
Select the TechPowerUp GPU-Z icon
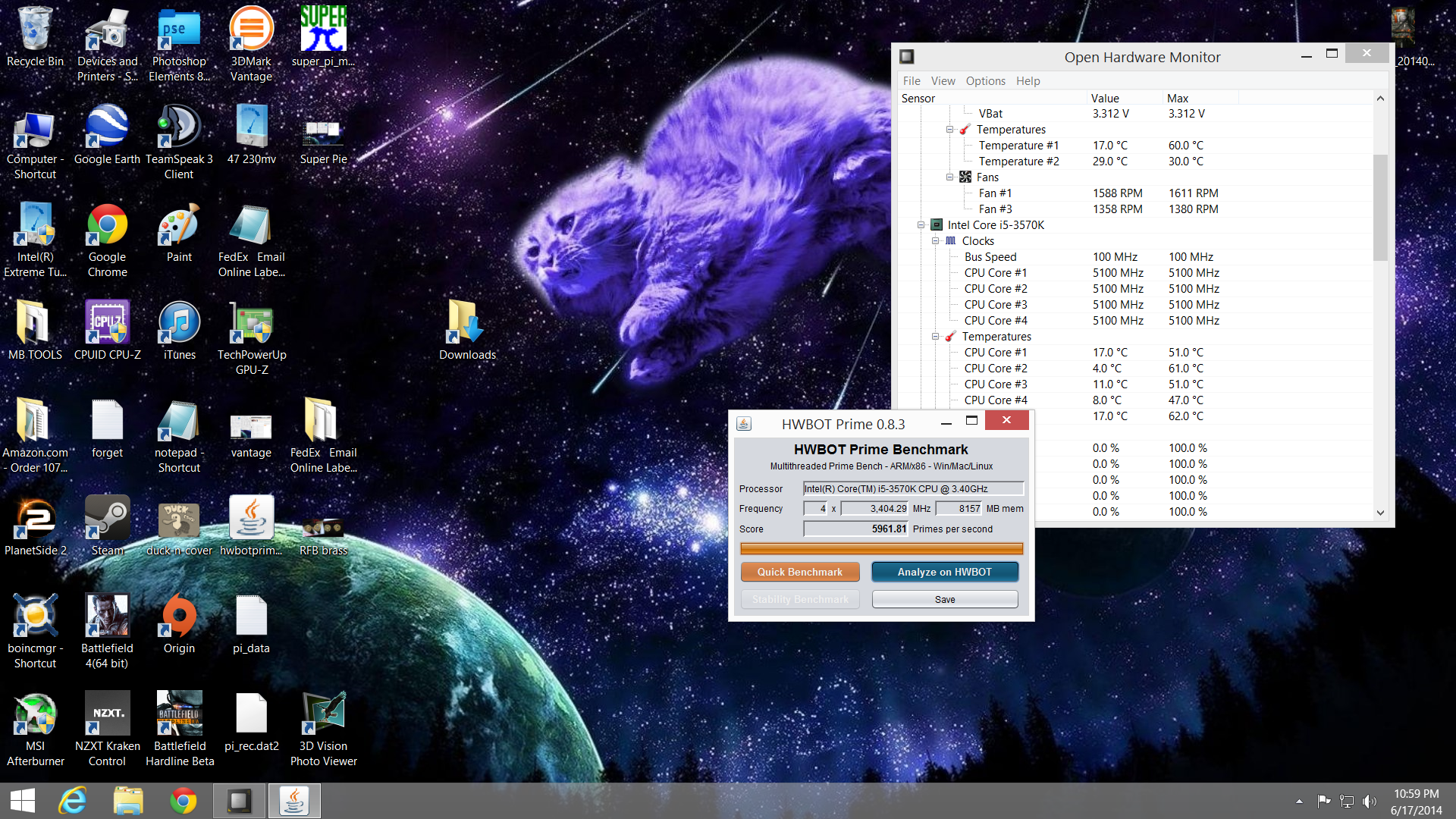pyautogui.click(x=251, y=337)
